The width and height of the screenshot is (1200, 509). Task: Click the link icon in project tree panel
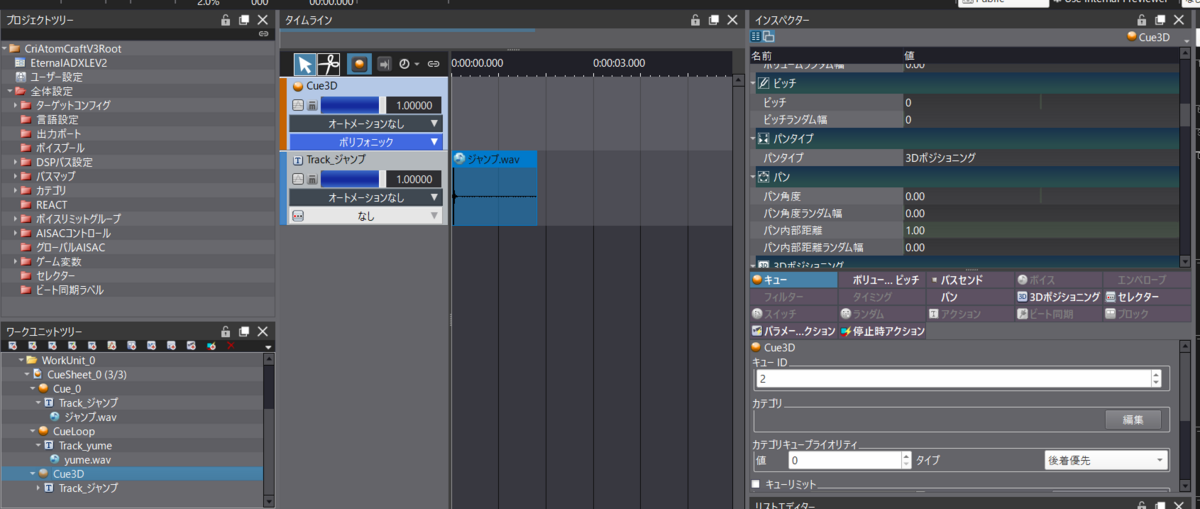pyautogui.click(x=264, y=34)
